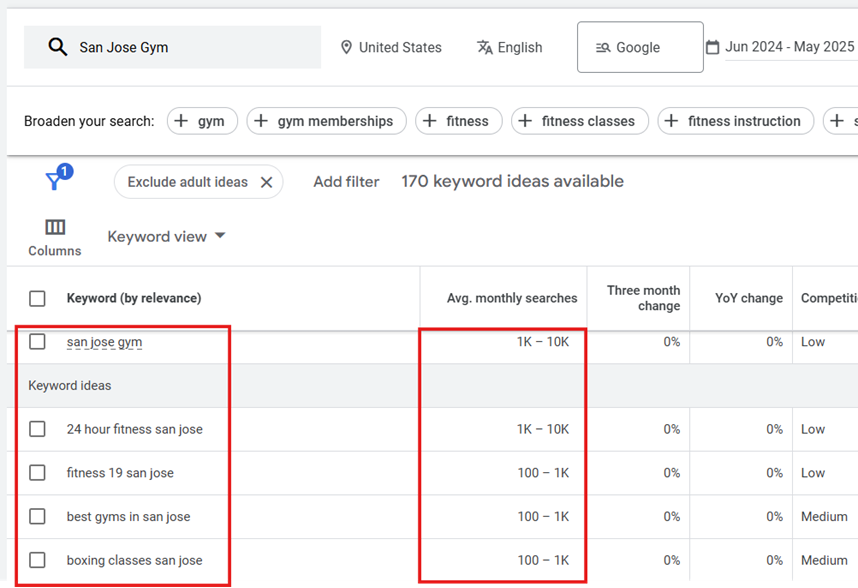The width and height of the screenshot is (858, 588).
Task: Sort by YoY change column header
Action: (x=749, y=298)
